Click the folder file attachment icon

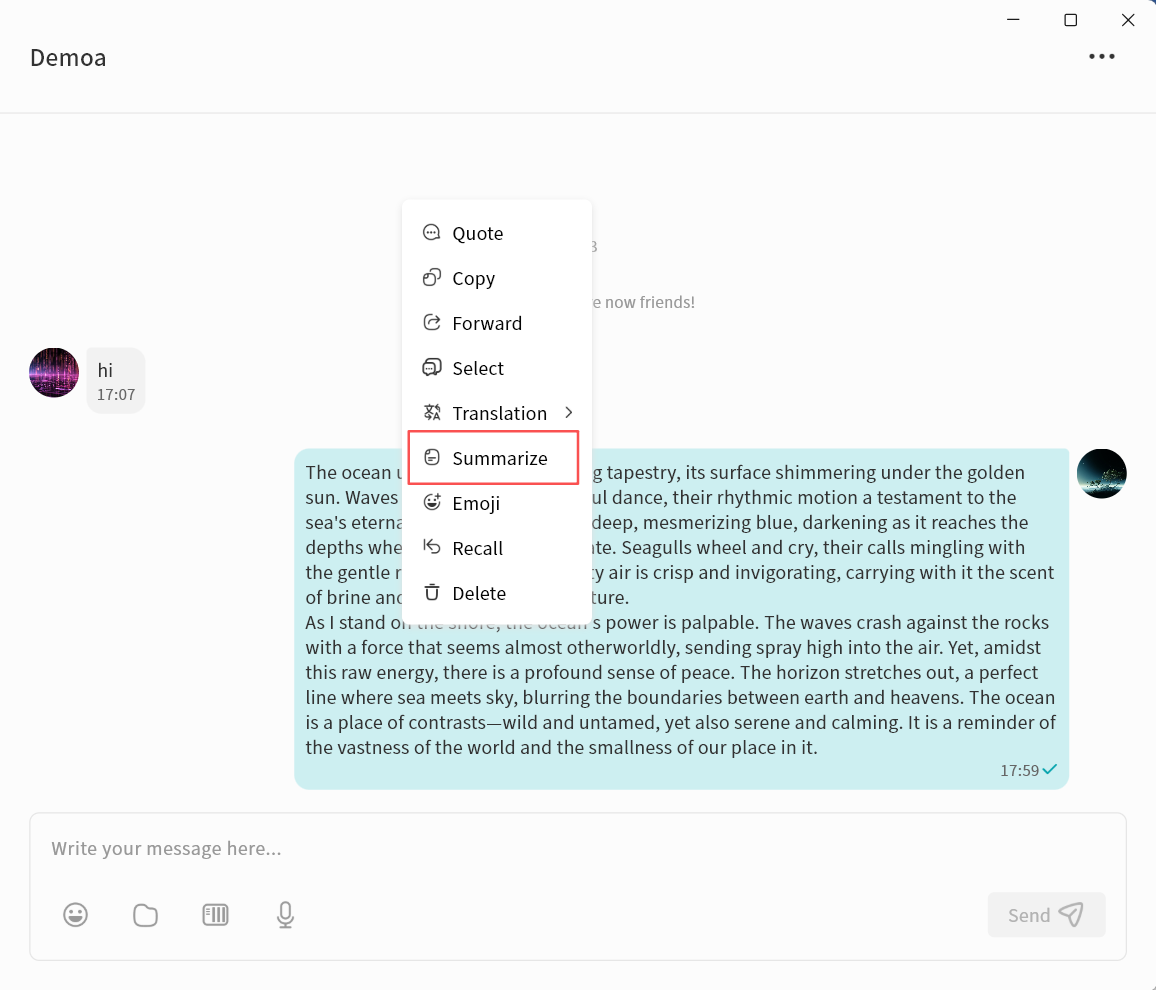[x=146, y=914]
